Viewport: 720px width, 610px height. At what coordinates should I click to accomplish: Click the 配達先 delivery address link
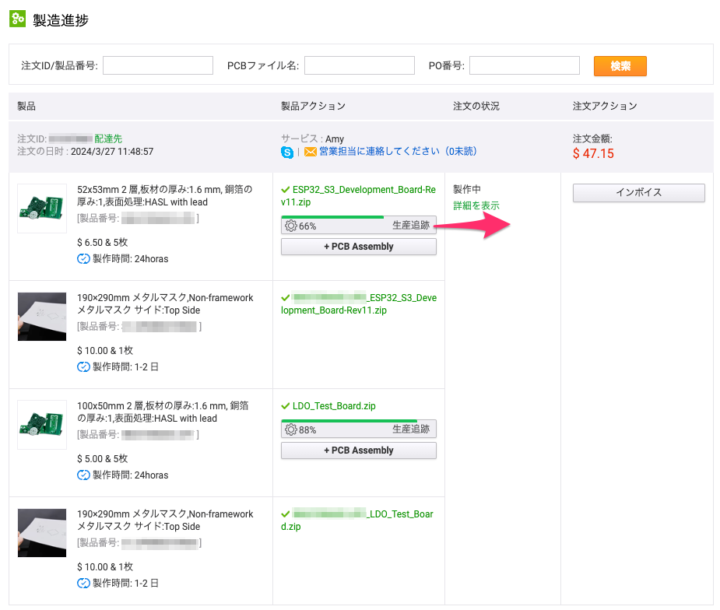pyautogui.click(x=108, y=138)
